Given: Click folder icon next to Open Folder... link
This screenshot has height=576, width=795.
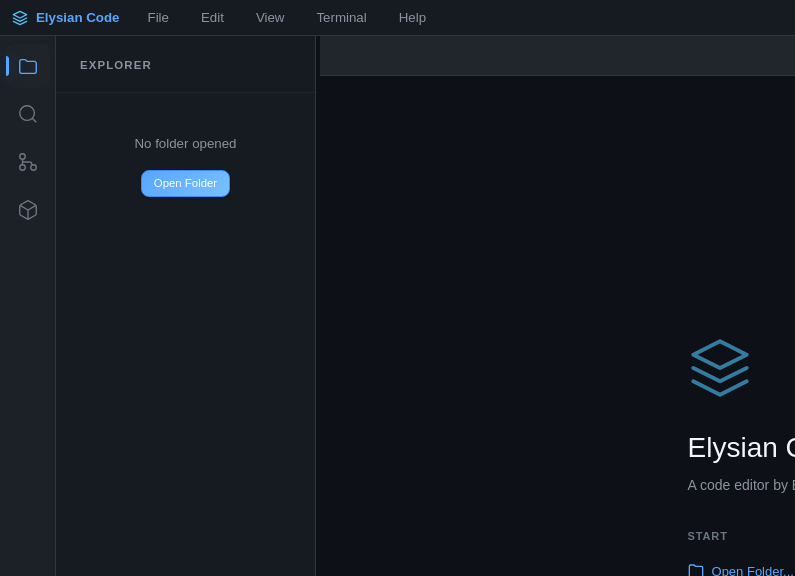Looking at the screenshot, I should [696, 570].
